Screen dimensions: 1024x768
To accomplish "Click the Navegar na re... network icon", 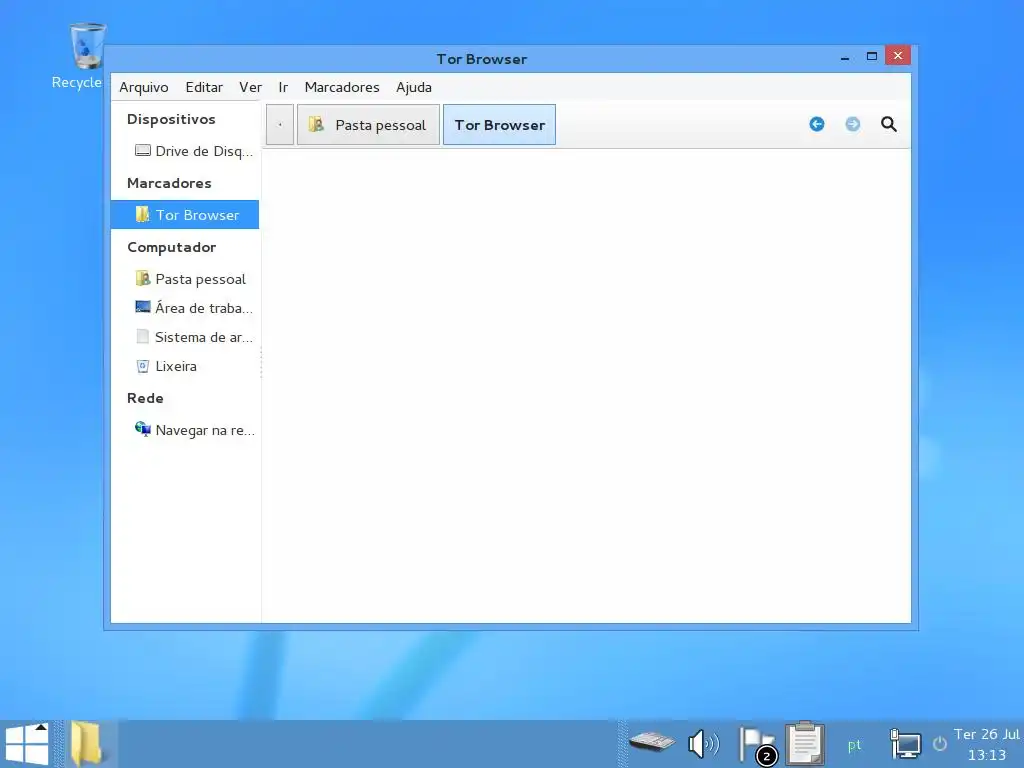I will tap(142, 429).
